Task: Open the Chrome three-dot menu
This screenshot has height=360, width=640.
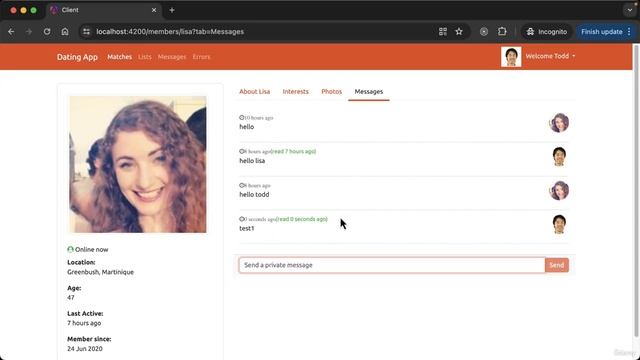Action: point(629,31)
